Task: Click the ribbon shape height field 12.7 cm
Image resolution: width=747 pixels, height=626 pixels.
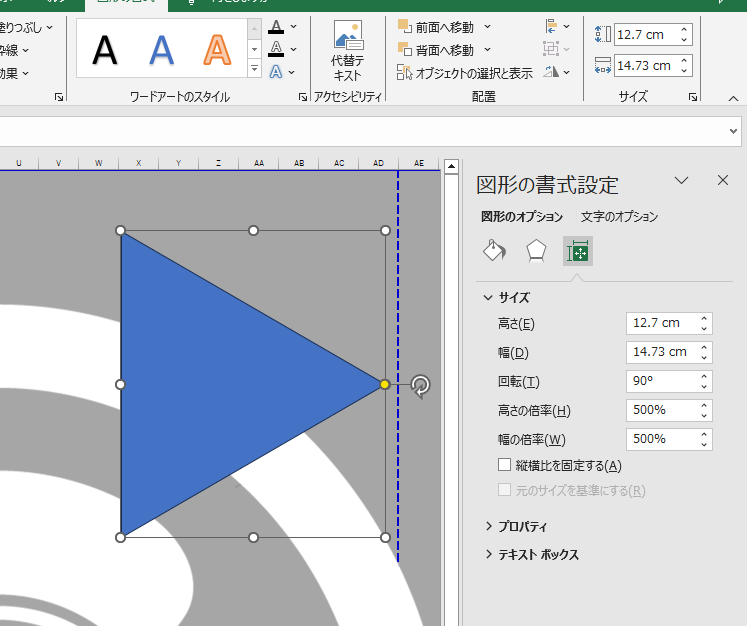Action: [646, 35]
